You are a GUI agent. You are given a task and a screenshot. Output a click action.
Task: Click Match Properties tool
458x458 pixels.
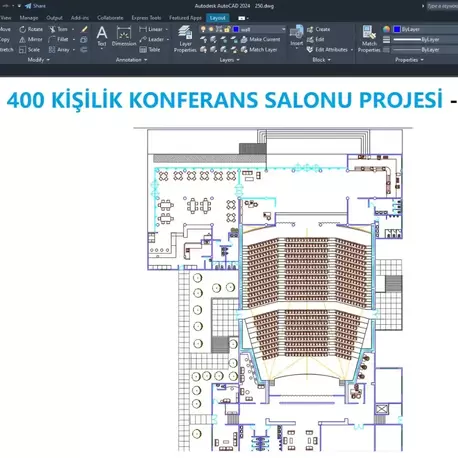(x=369, y=39)
